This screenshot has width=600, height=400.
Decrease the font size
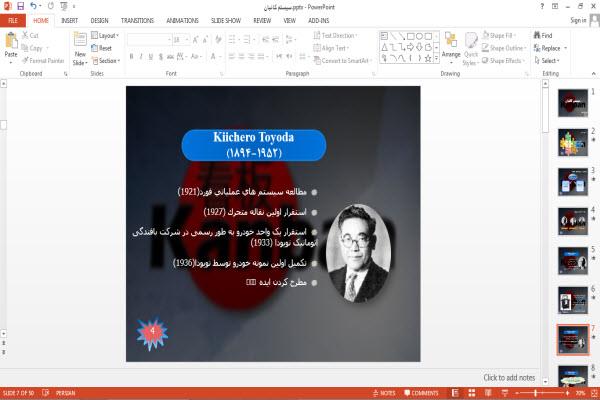205,39
